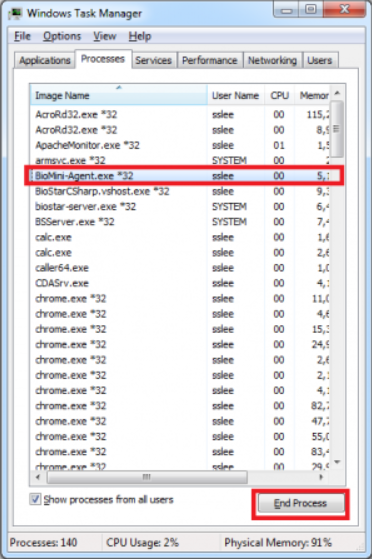The width and height of the screenshot is (372, 559).
Task: Sort by Memory column header
Action: click(x=312, y=95)
